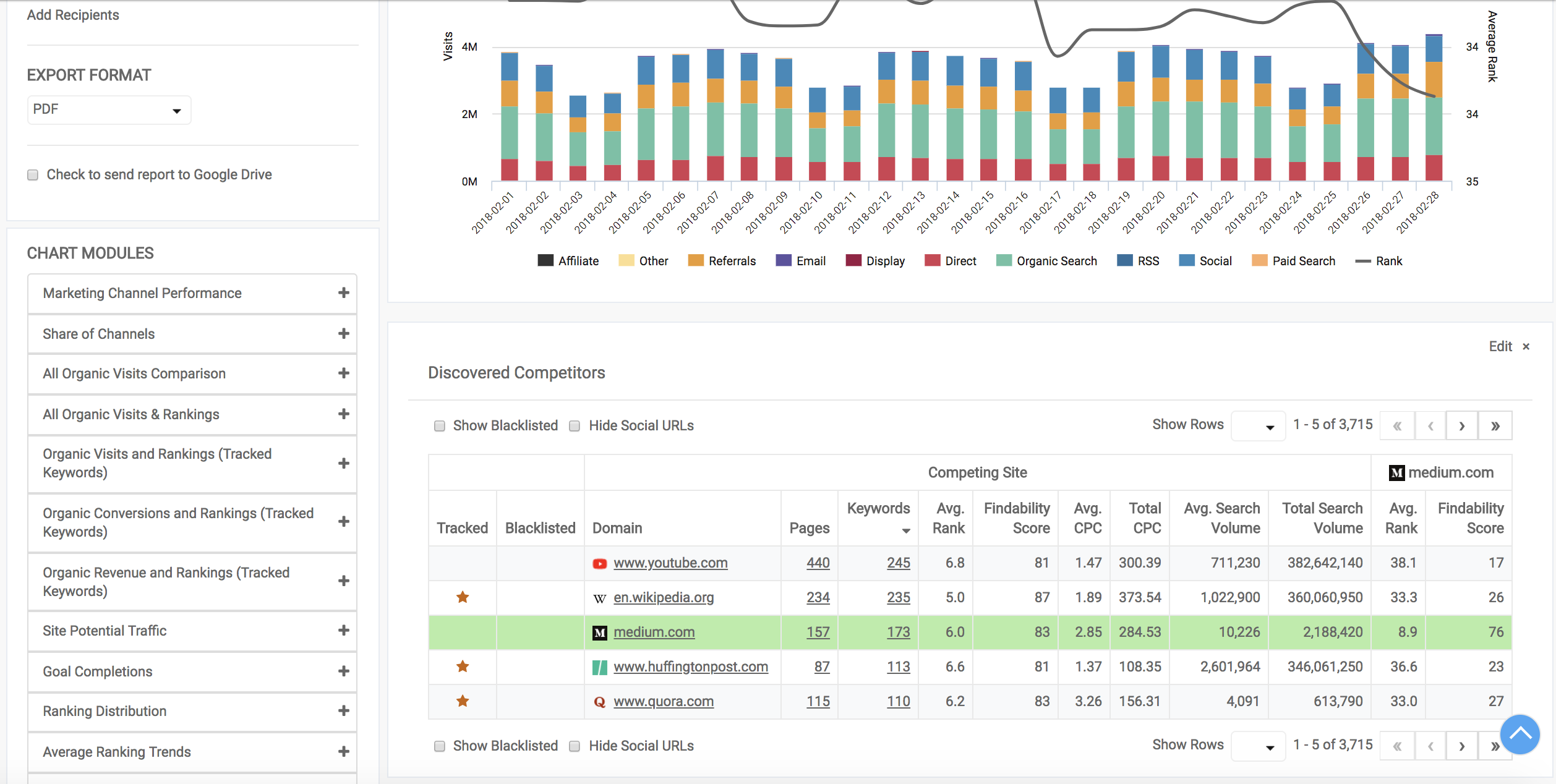Viewport: 1556px width, 784px height.
Task: Go to next page of competitors
Action: pos(1461,425)
